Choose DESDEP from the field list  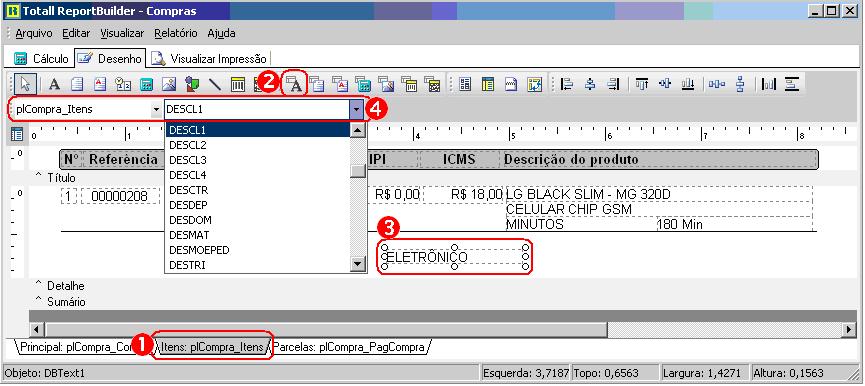[258, 205]
